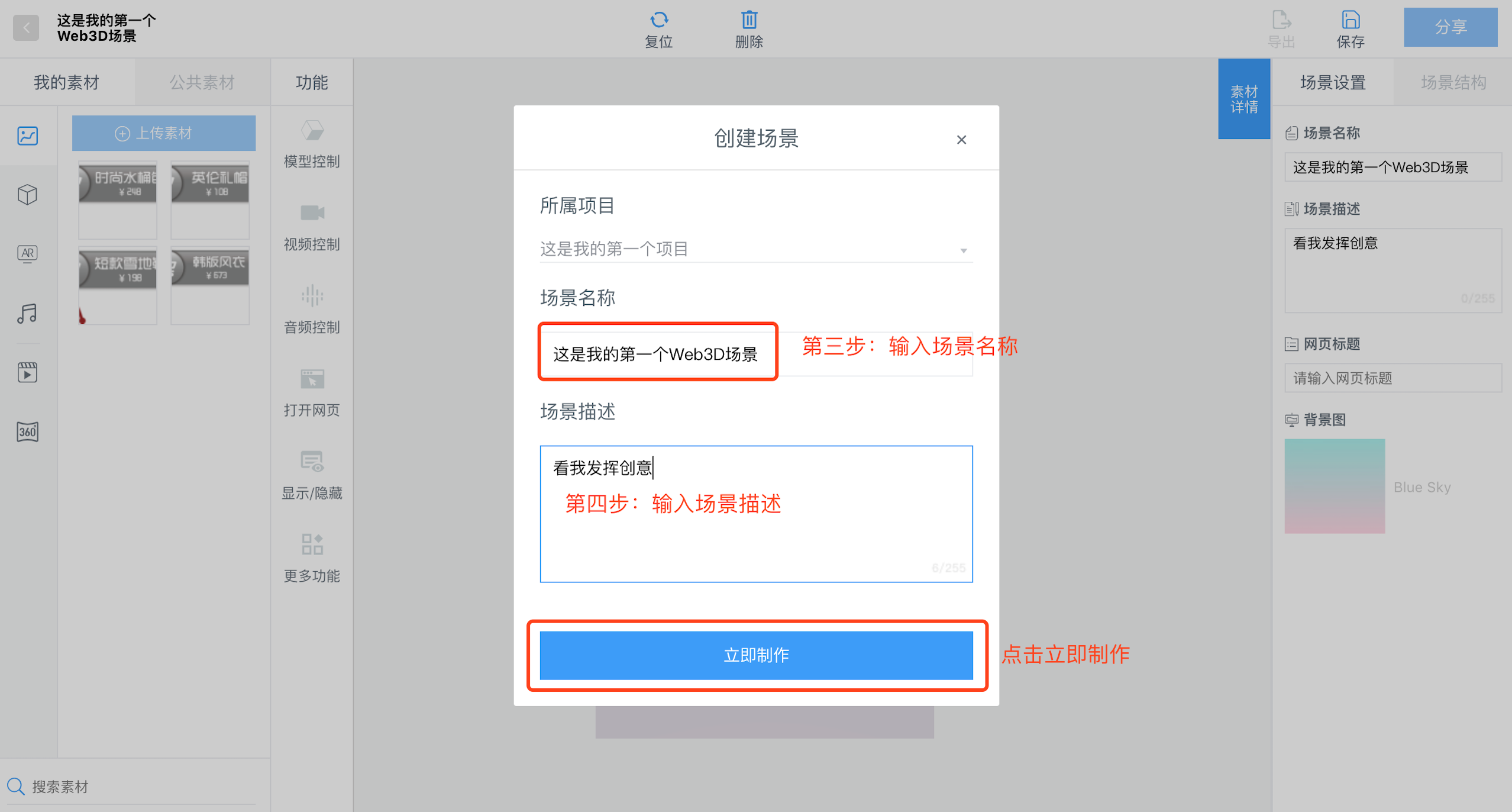Viewport: 1512px width, 812px height.
Task: Expand the 所属项目 project dropdown
Action: 756,249
